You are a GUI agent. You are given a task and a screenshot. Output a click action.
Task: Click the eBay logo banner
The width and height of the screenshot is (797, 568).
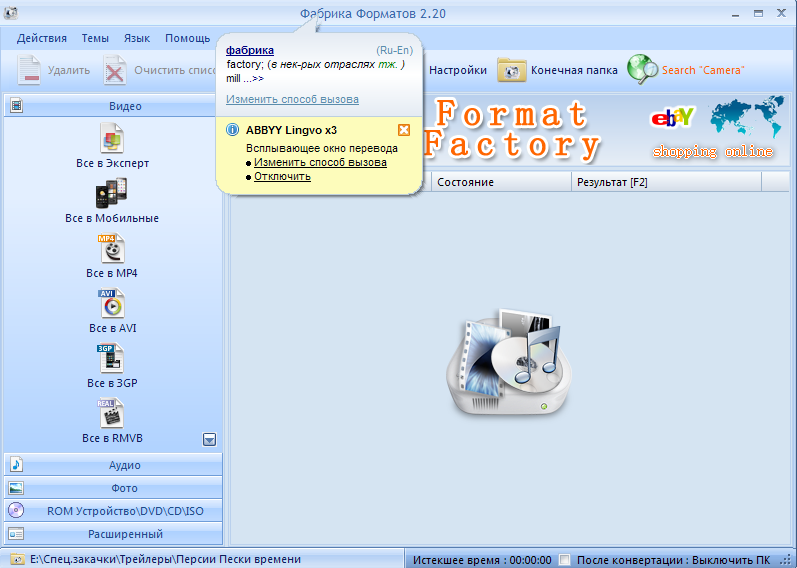click(x=672, y=117)
